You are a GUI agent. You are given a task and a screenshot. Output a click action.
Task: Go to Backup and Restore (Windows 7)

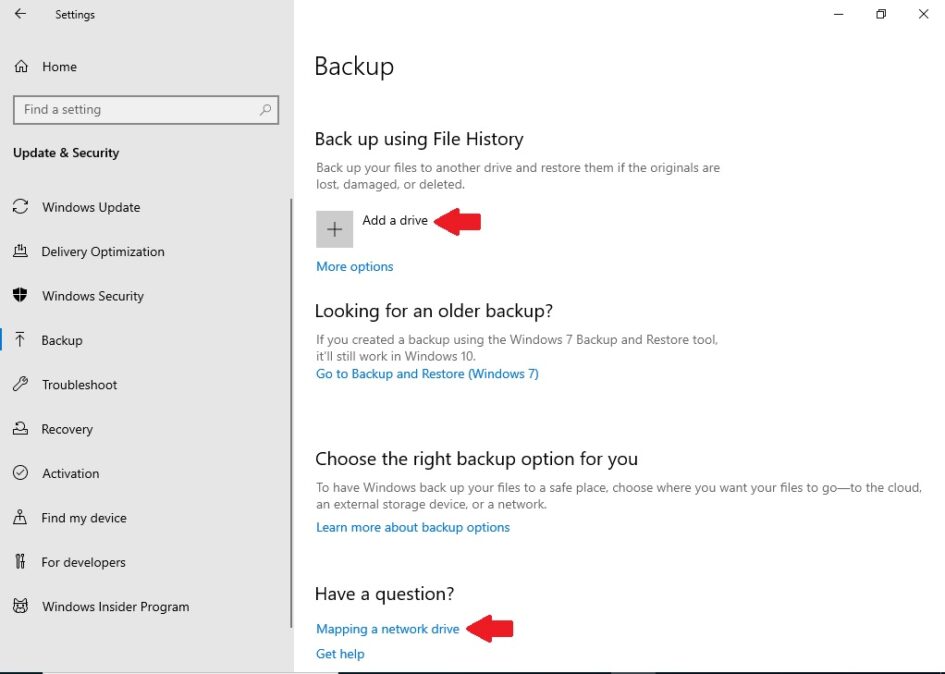click(x=427, y=373)
